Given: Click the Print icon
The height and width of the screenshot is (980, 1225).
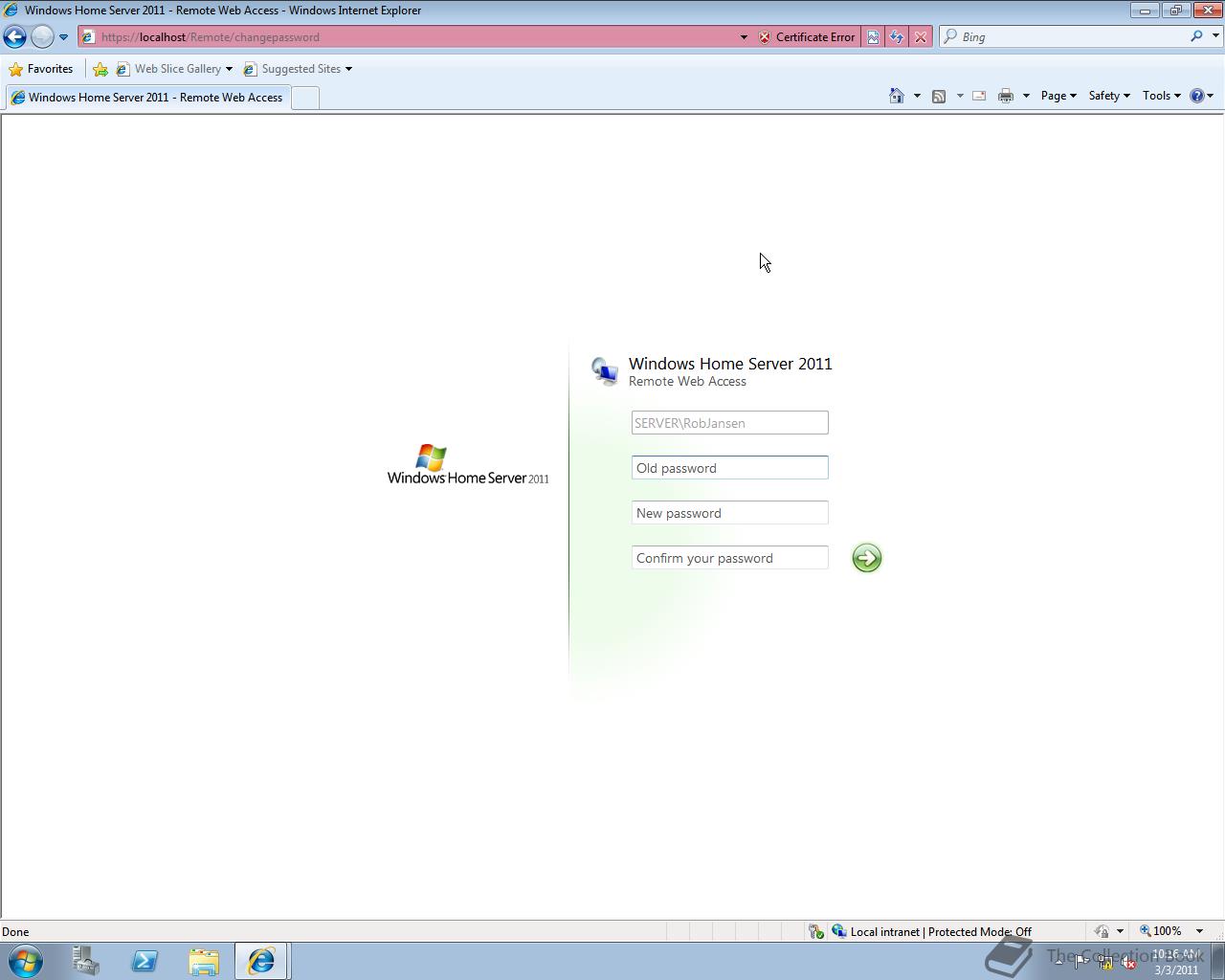Looking at the screenshot, I should [x=1005, y=96].
